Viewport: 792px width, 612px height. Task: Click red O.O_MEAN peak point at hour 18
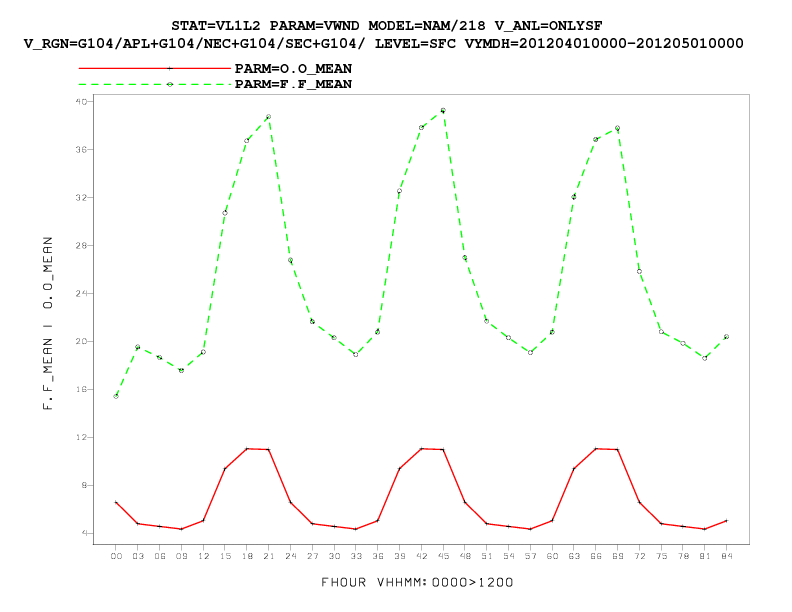point(246,448)
